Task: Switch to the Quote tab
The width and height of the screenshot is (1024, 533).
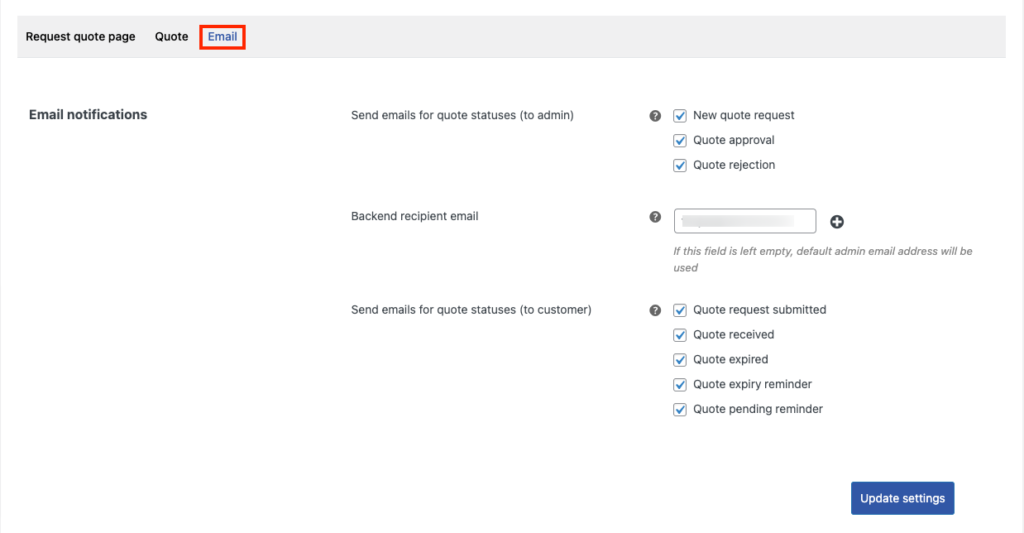Action: 171,37
